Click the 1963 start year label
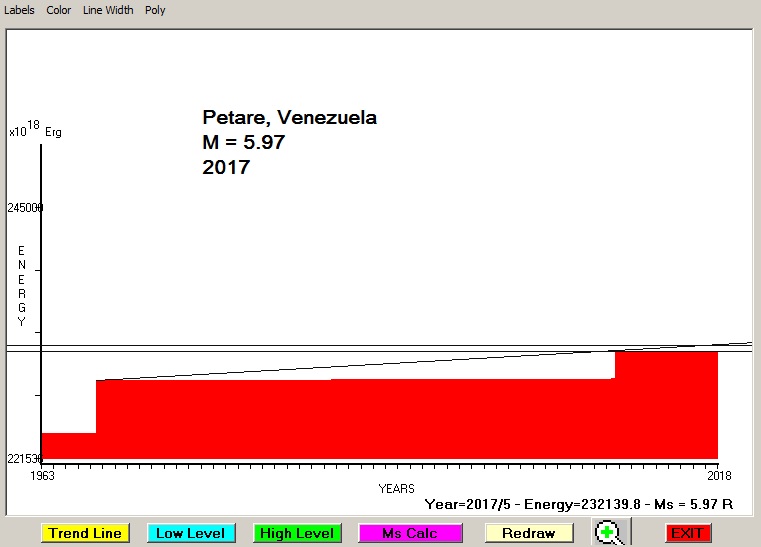This screenshot has width=761, height=547. 41,475
